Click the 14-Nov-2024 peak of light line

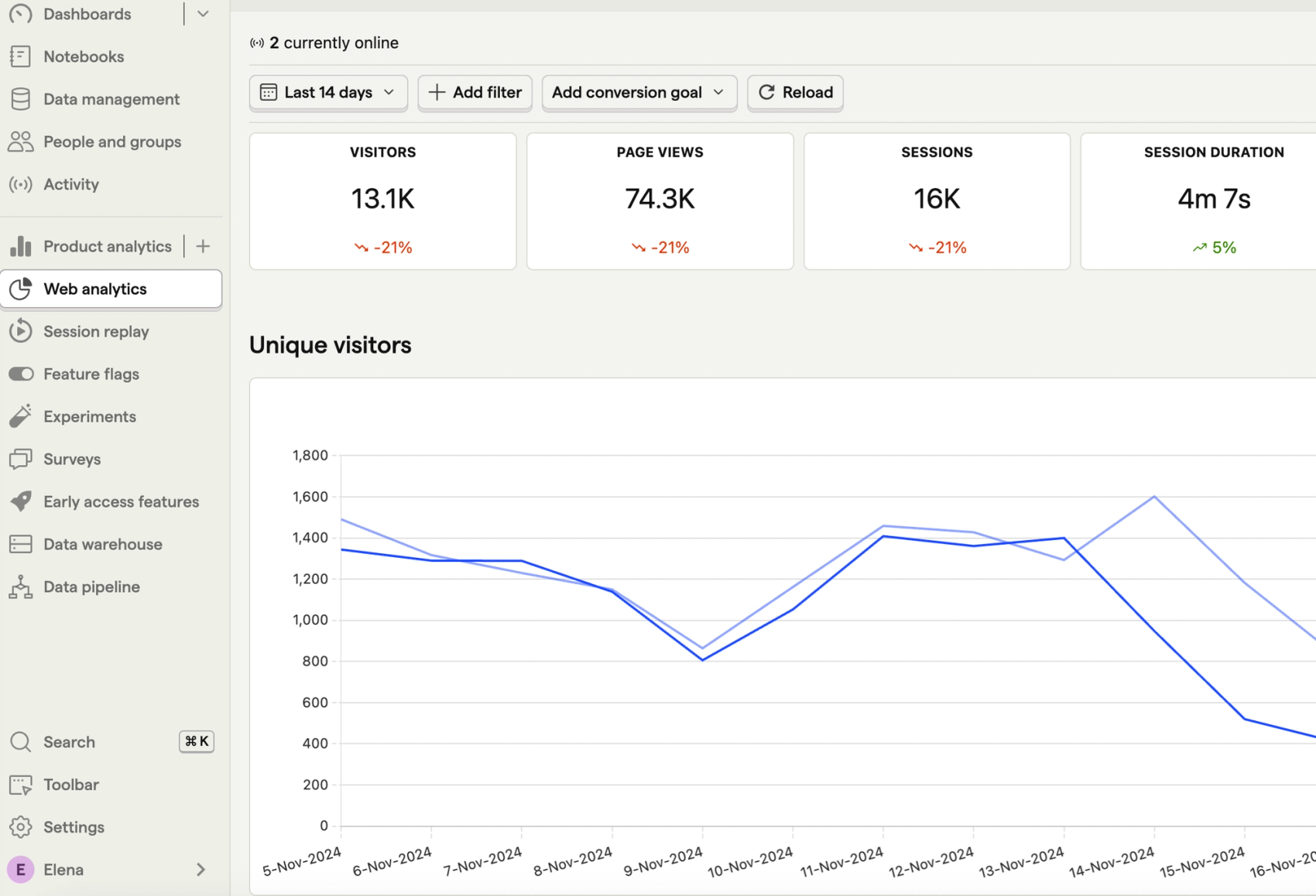click(x=1154, y=496)
